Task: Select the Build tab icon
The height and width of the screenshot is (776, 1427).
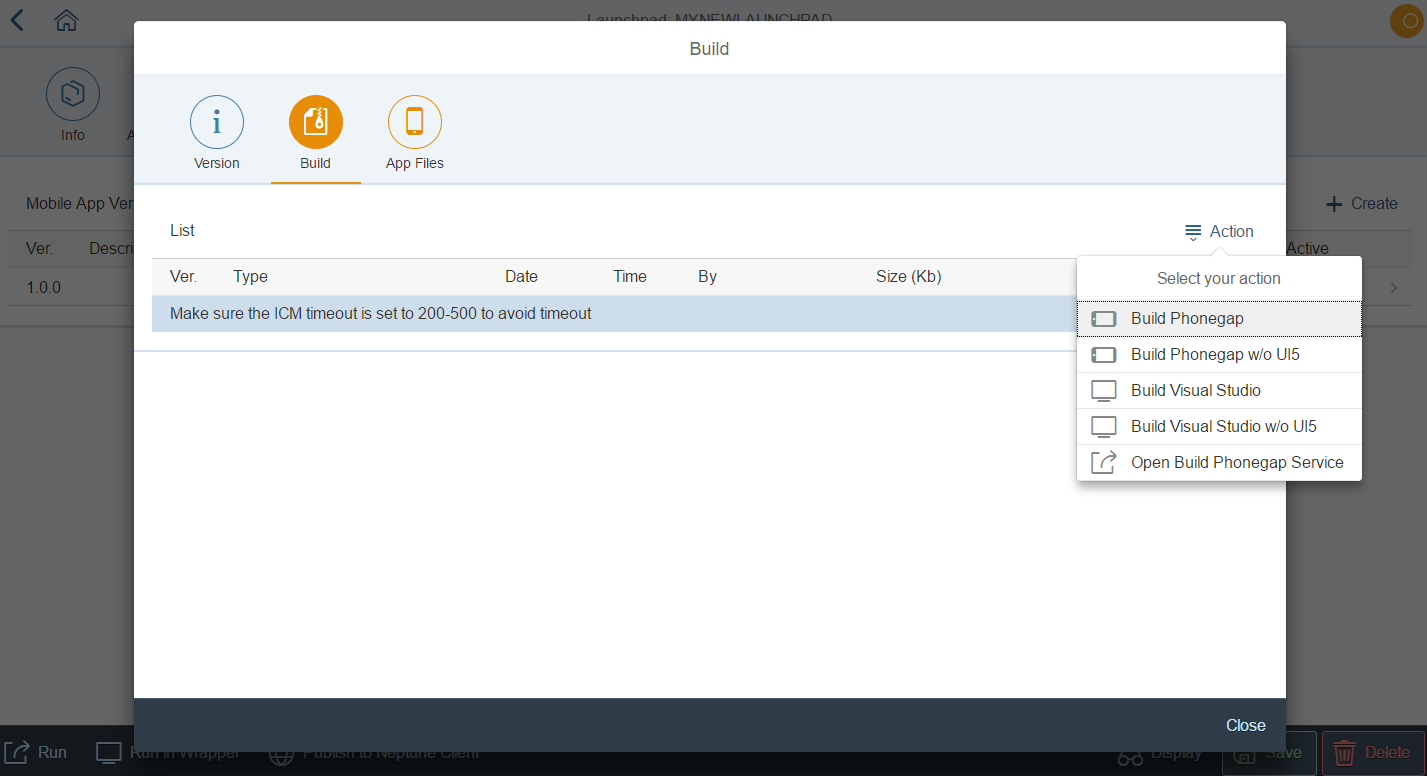Action: click(315, 122)
